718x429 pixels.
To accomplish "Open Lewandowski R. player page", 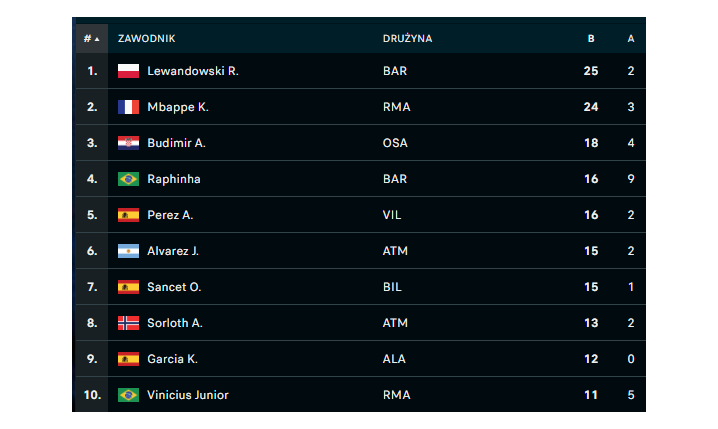I will click(x=193, y=71).
